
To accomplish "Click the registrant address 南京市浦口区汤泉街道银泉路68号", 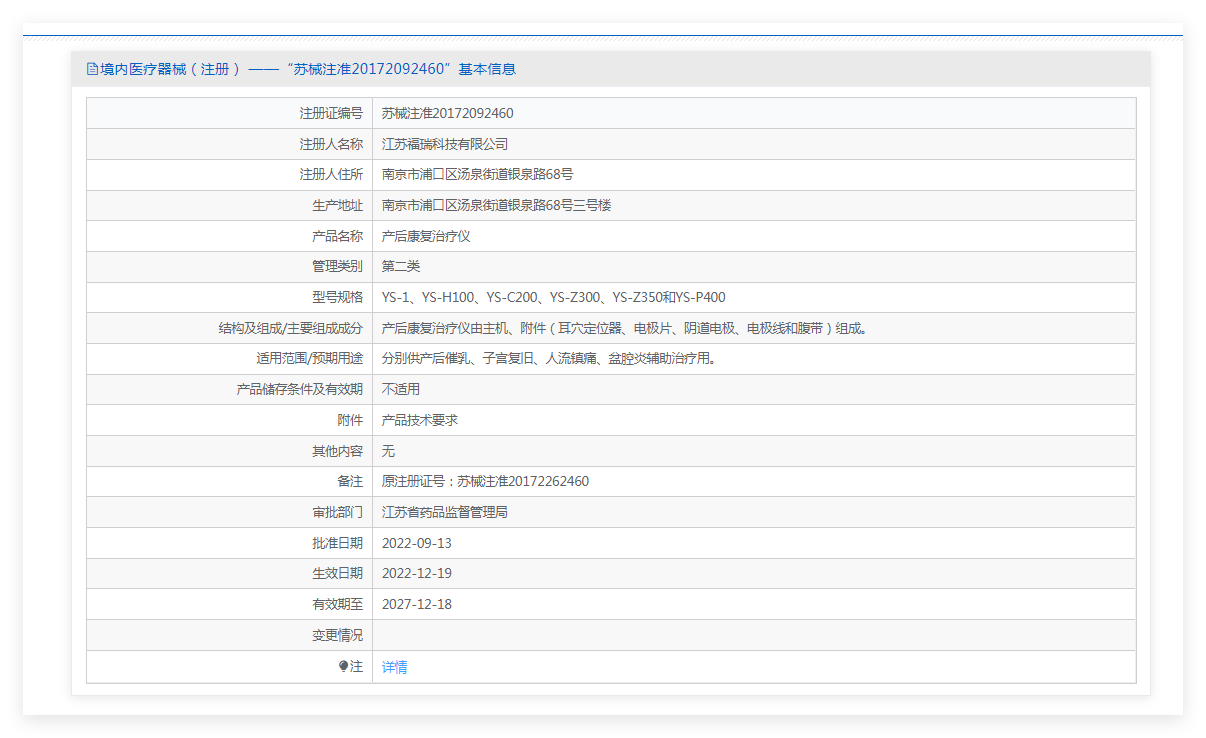I will (477, 174).
